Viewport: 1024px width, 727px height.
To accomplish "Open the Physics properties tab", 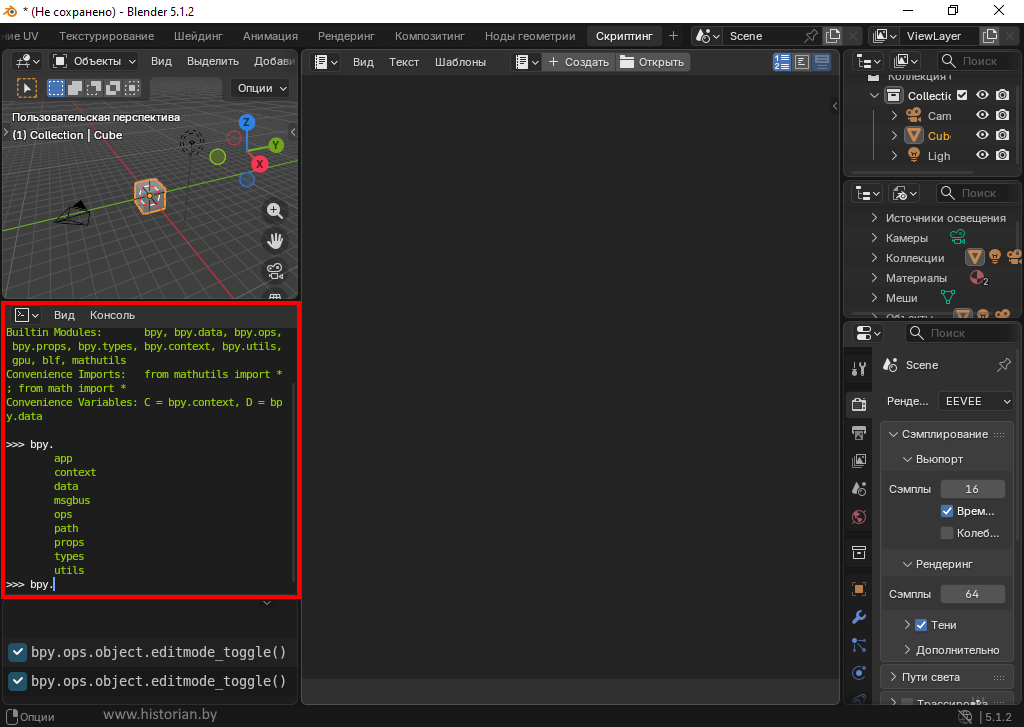I will [x=859, y=673].
